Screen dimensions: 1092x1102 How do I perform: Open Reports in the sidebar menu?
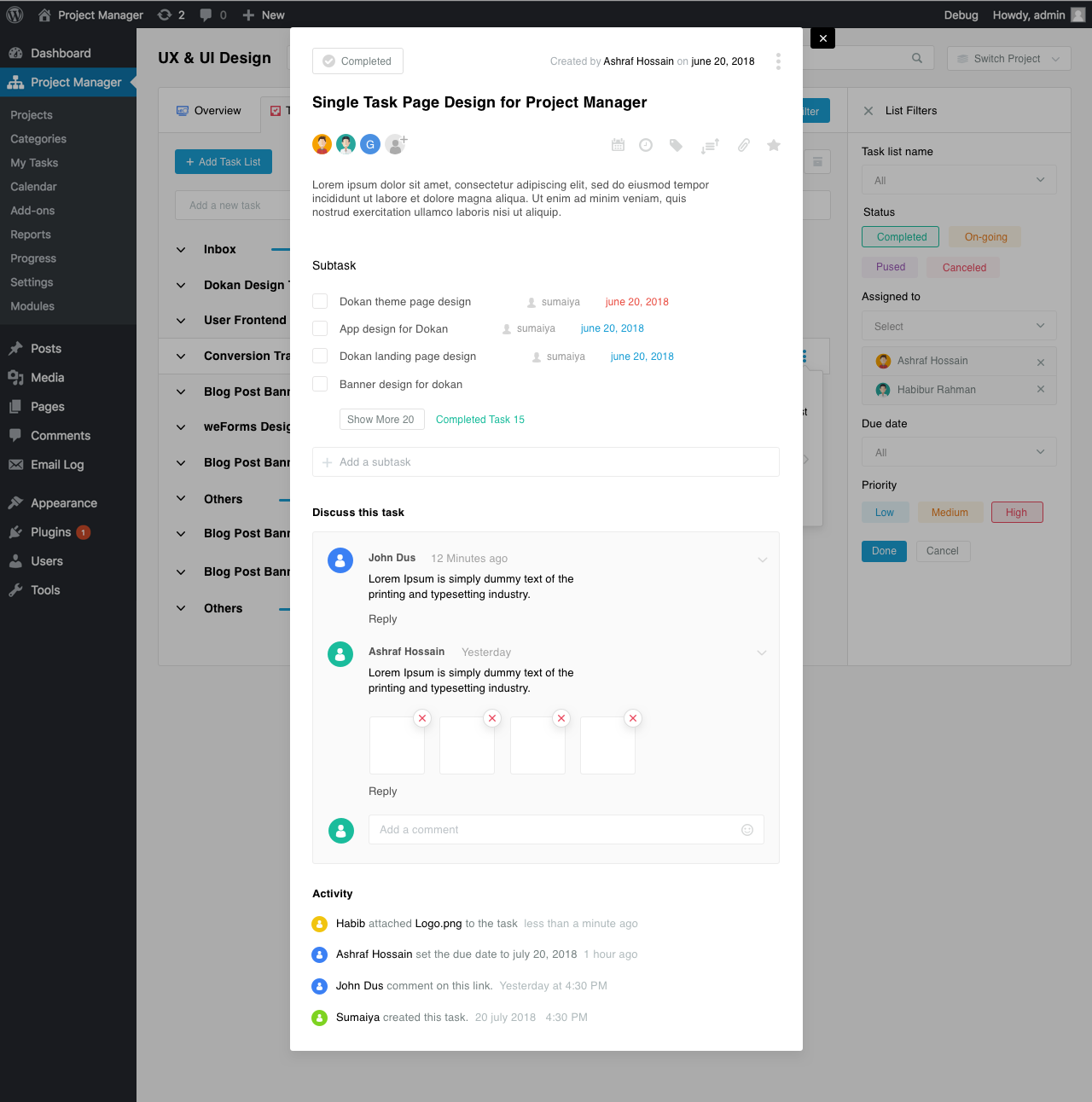[x=31, y=235]
